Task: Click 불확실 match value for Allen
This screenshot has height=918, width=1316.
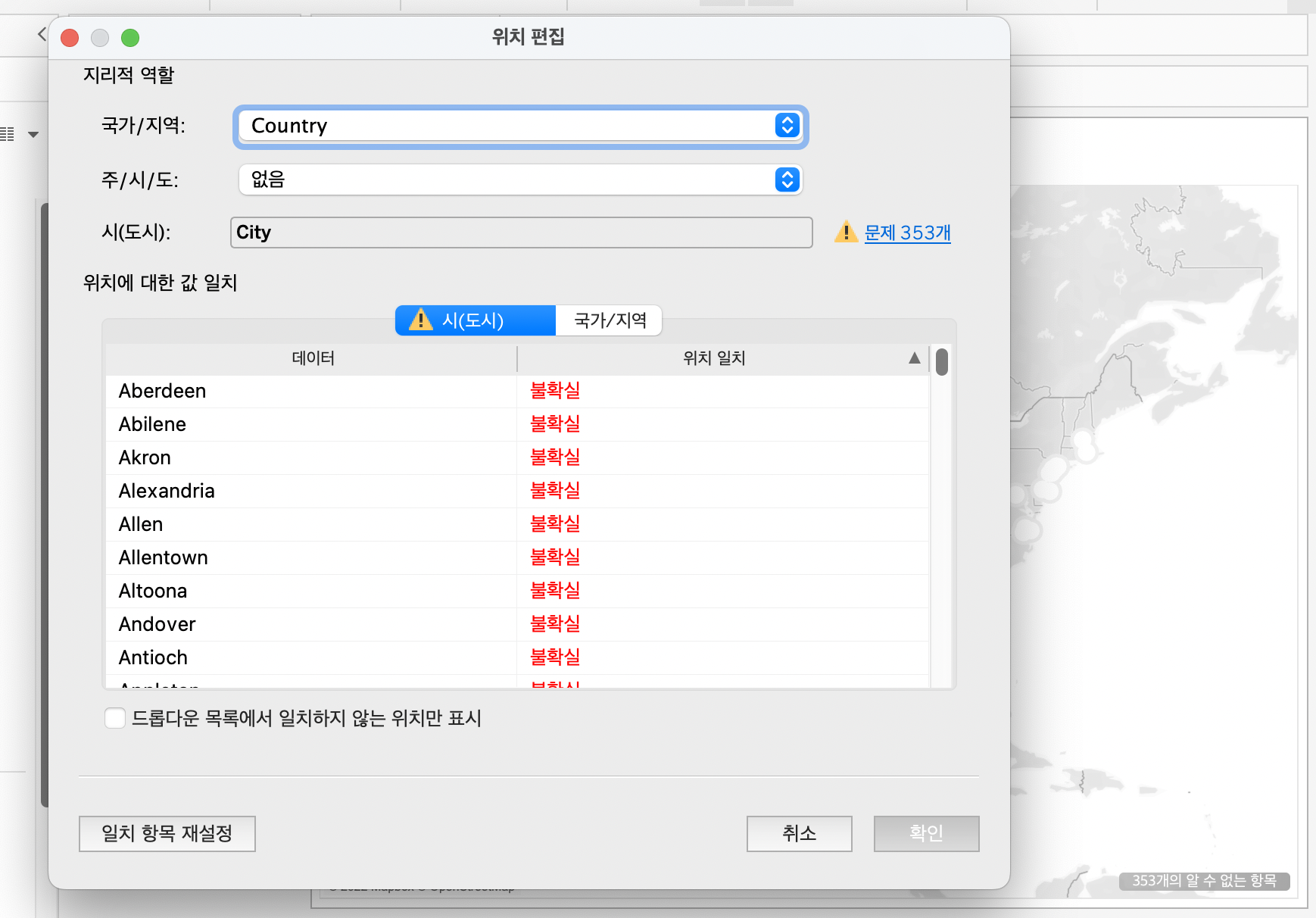Action: [x=555, y=524]
